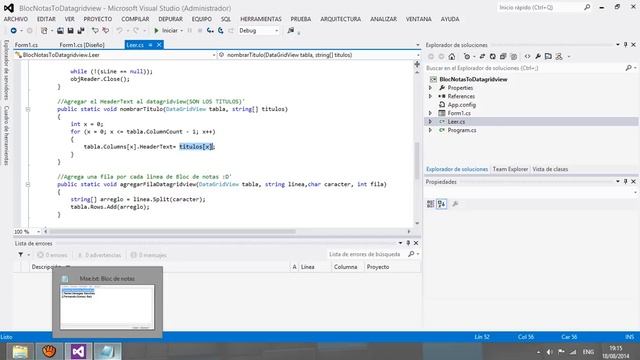Open File Explorer from the taskbar
Viewport: 640px width, 360px height.
(x=20, y=351)
